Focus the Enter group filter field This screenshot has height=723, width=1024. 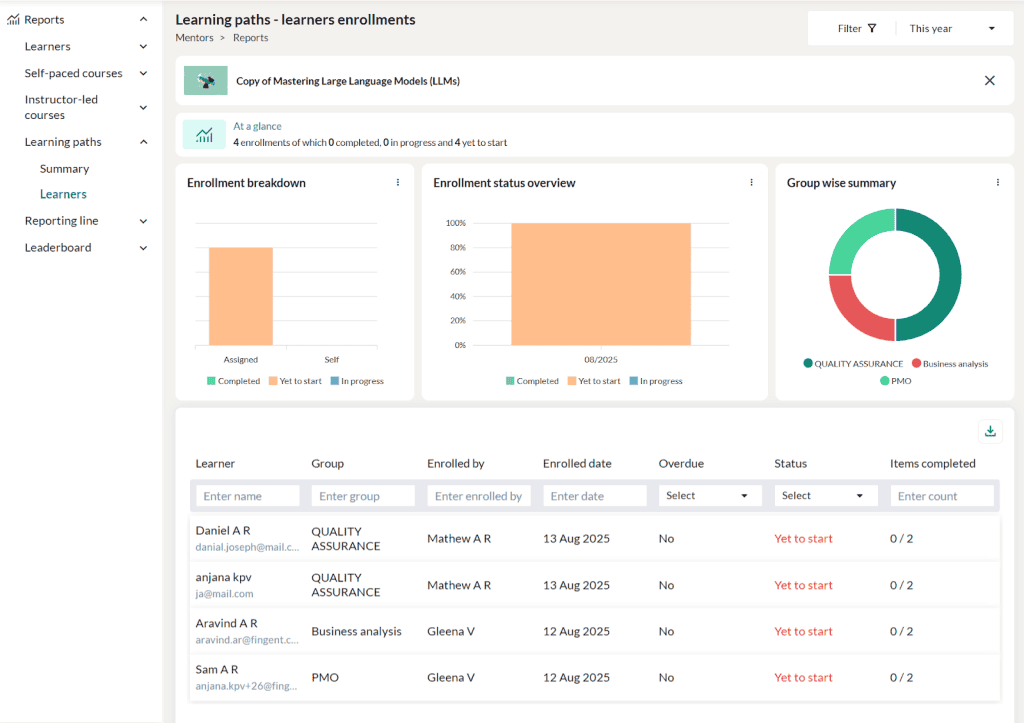pos(363,496)
